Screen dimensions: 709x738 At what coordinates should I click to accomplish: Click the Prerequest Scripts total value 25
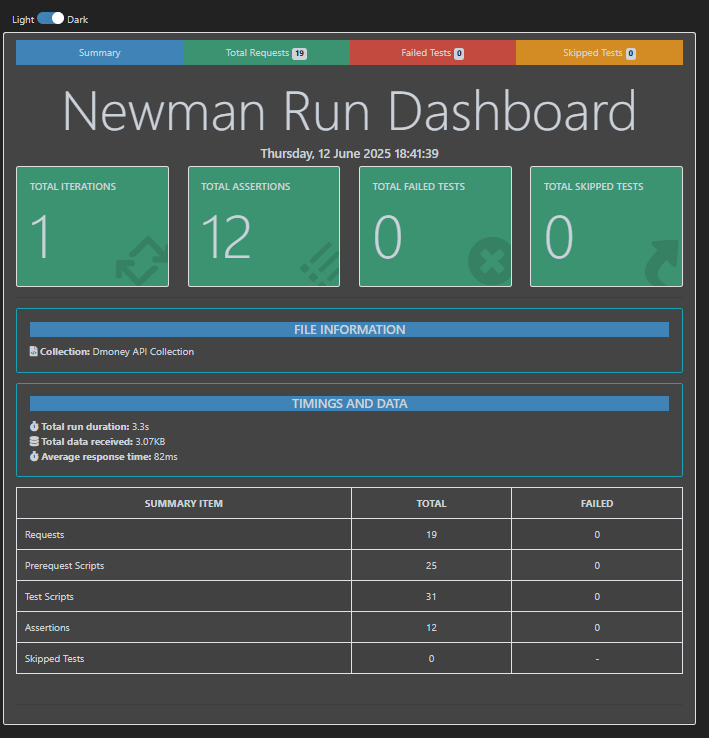pyautogui.click(x=431, y=565)
